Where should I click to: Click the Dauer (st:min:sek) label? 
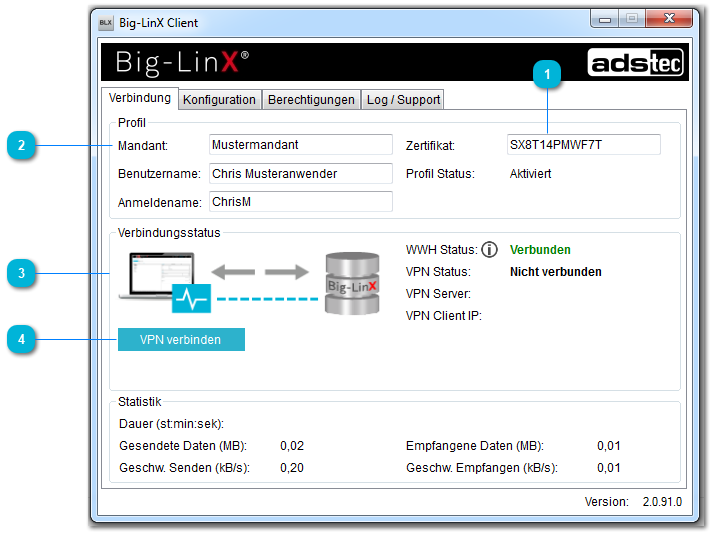[x=171, y=424]
